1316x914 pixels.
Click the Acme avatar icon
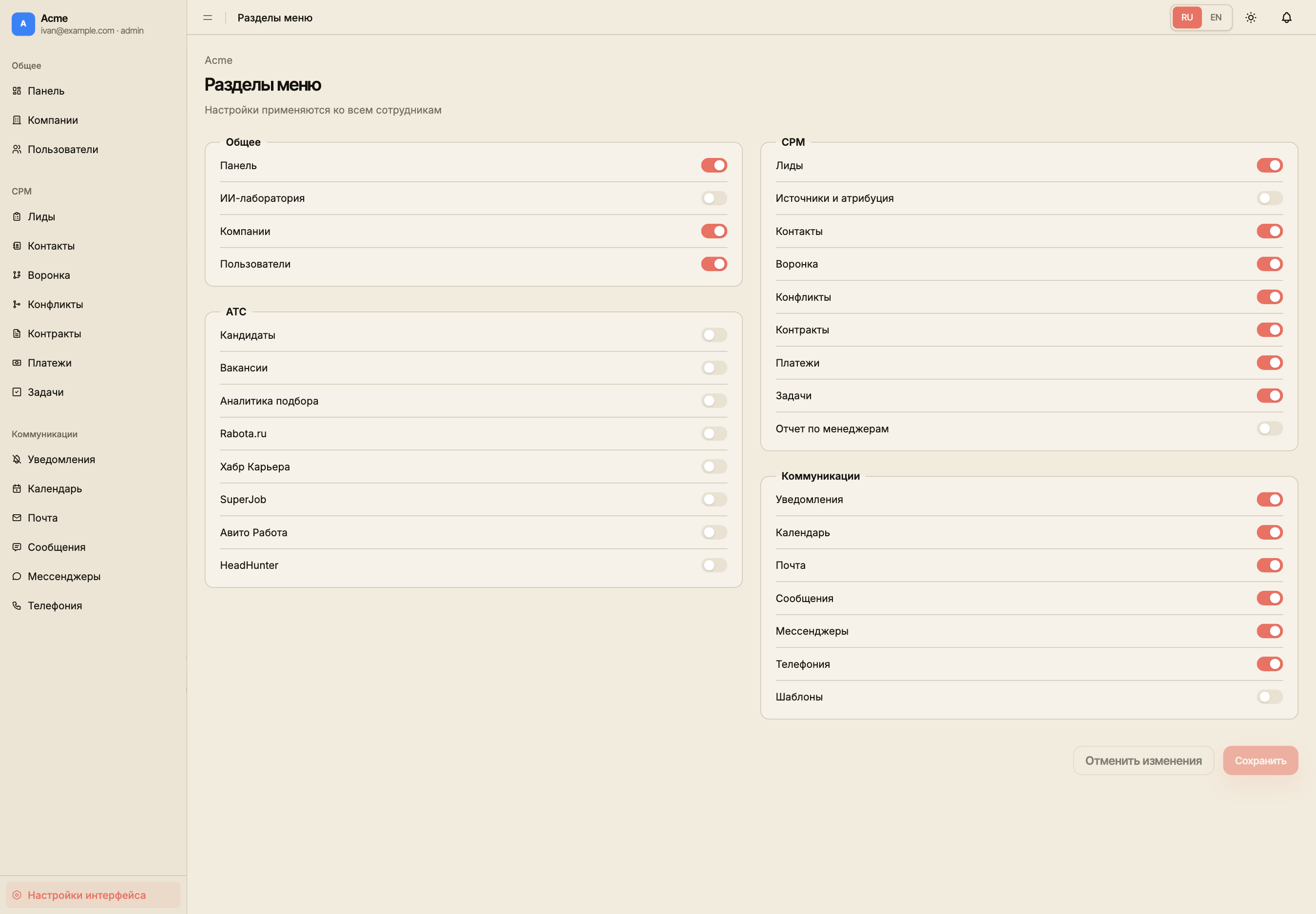point(23,24)
